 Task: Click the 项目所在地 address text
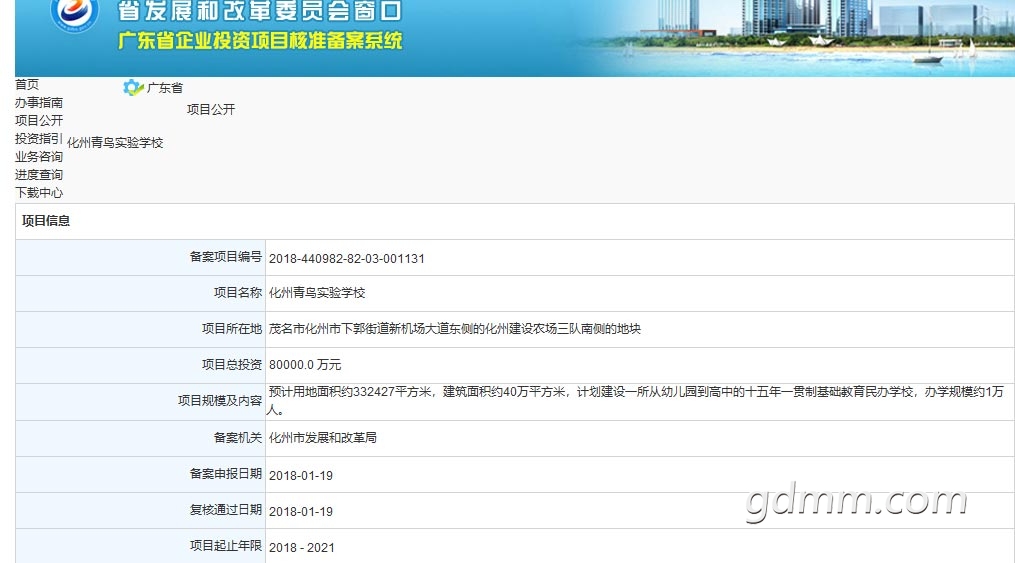point(454,329)
